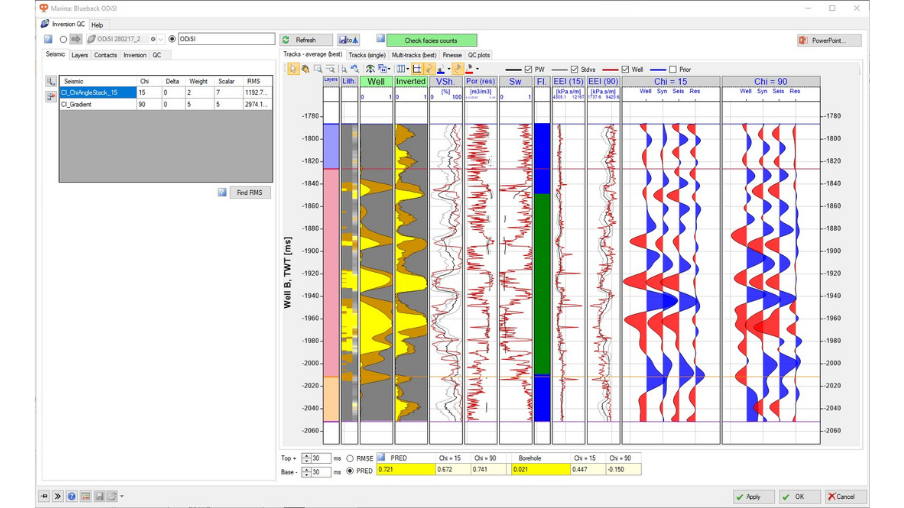Click the remove seismic row icon
Viewport: 904px width, 508px height.
point(51,96)
